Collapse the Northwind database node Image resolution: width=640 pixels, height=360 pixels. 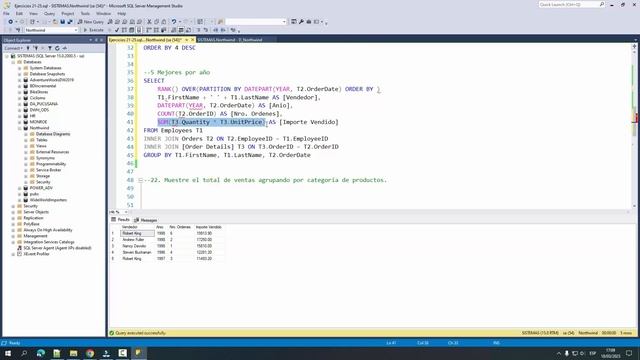tap(20, 128)
